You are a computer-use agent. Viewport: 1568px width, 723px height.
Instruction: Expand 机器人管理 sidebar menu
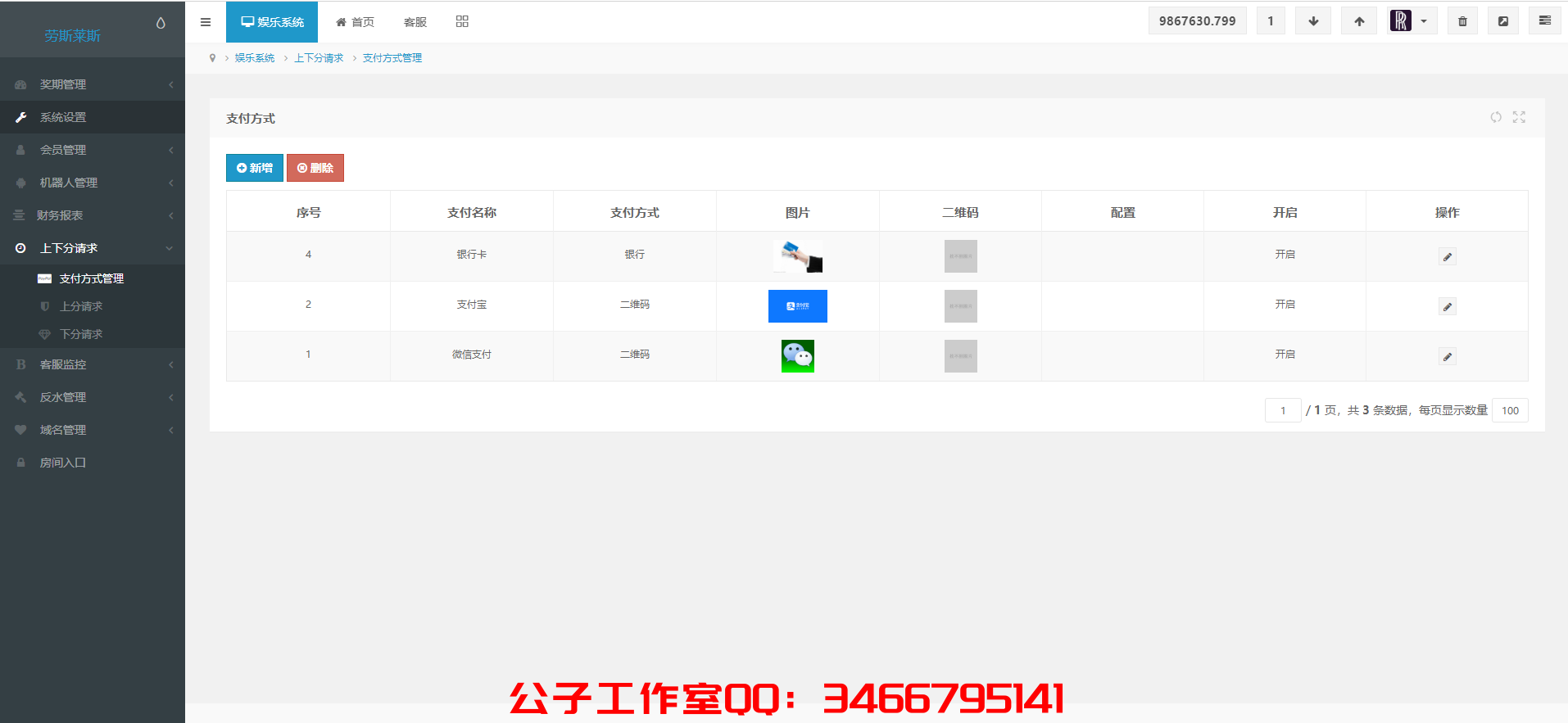pos(93,183)
